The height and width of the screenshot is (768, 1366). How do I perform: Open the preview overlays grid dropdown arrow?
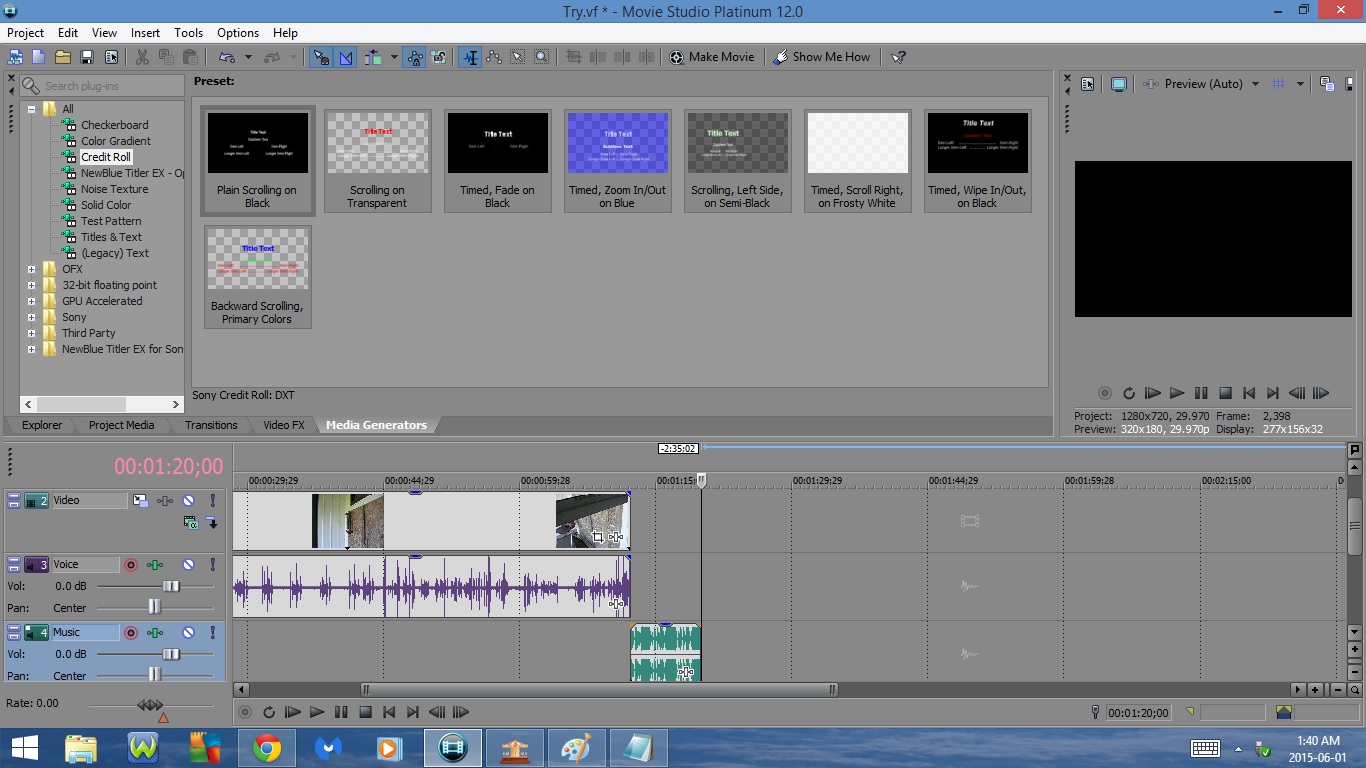pos(1300,84)
